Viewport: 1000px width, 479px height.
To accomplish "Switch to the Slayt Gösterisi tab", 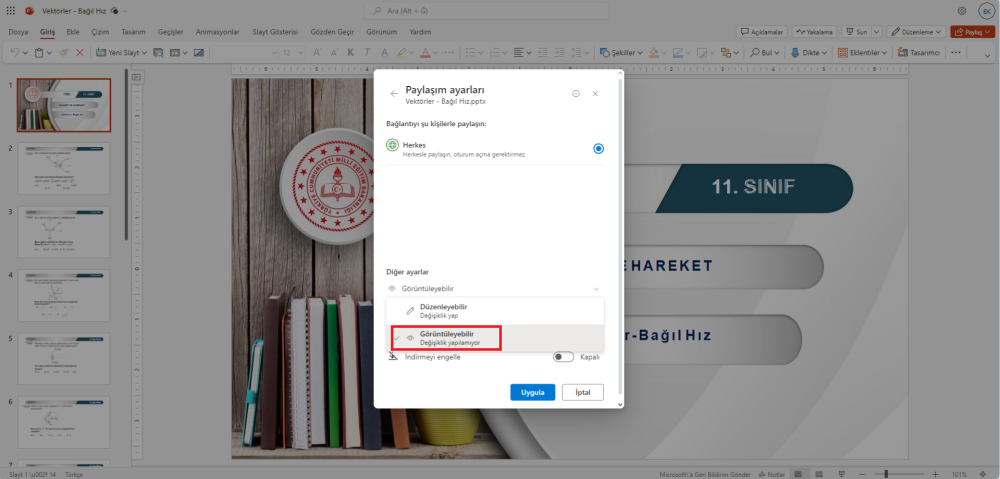I will click(x=275, y=31).
